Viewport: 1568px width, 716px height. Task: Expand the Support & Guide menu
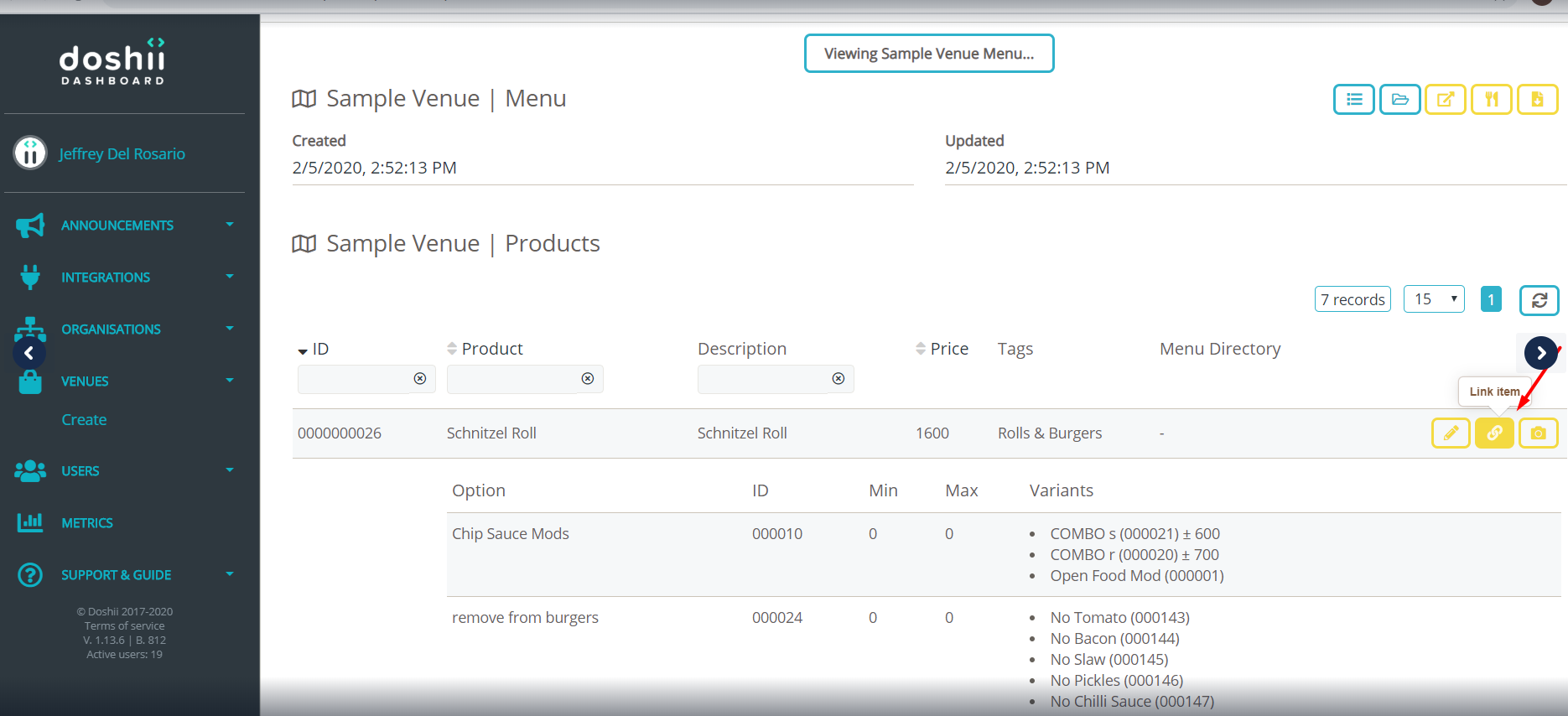[x=229, y=573]
